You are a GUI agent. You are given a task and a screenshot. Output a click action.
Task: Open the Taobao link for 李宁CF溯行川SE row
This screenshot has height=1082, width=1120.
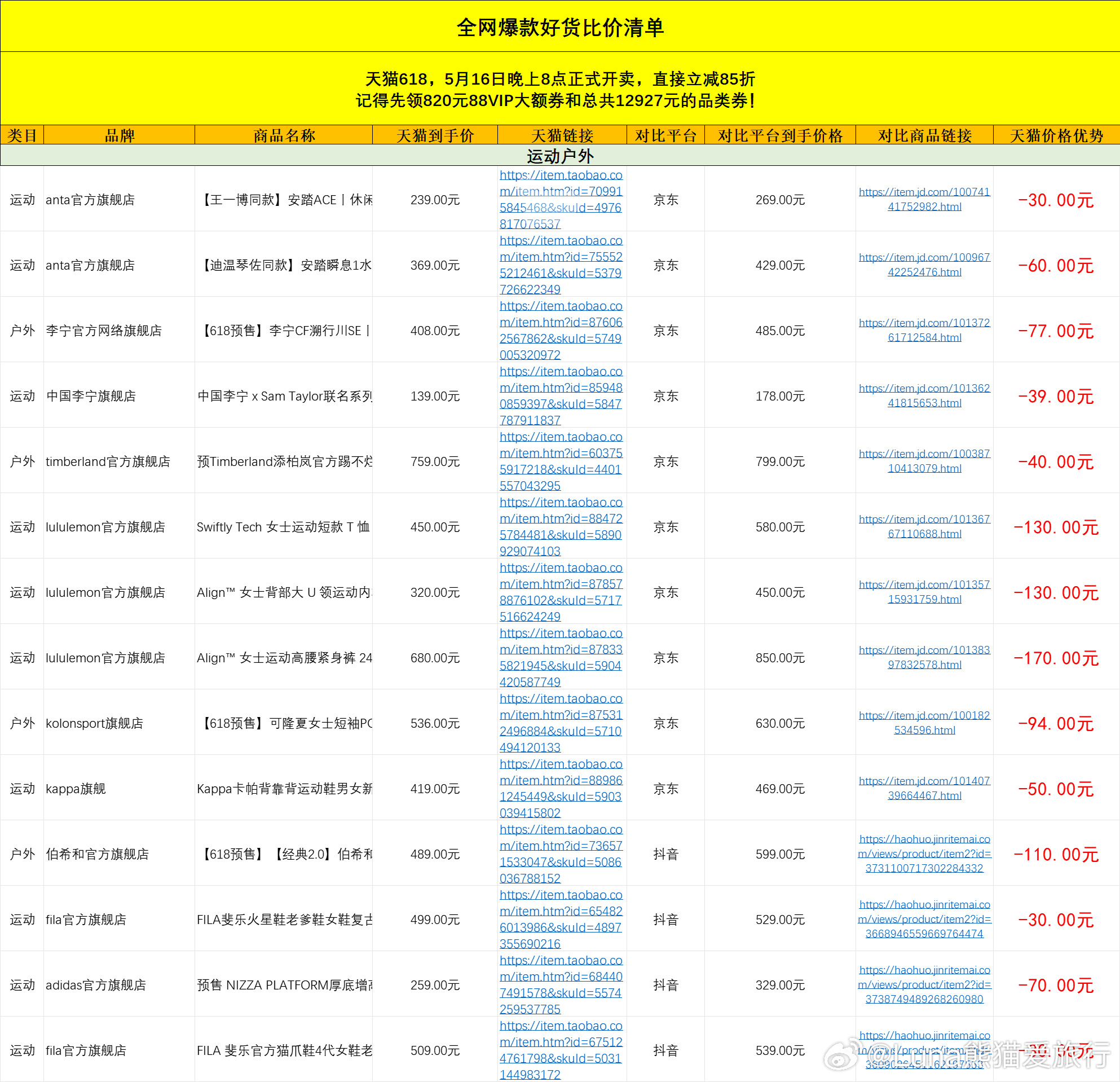(561, 330)
